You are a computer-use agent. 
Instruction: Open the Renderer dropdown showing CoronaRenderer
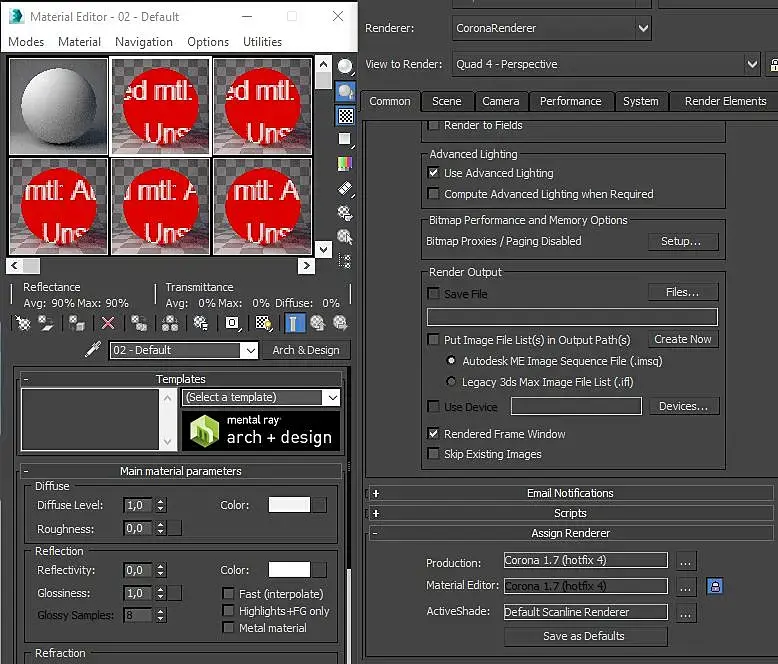tap(552, 28)
